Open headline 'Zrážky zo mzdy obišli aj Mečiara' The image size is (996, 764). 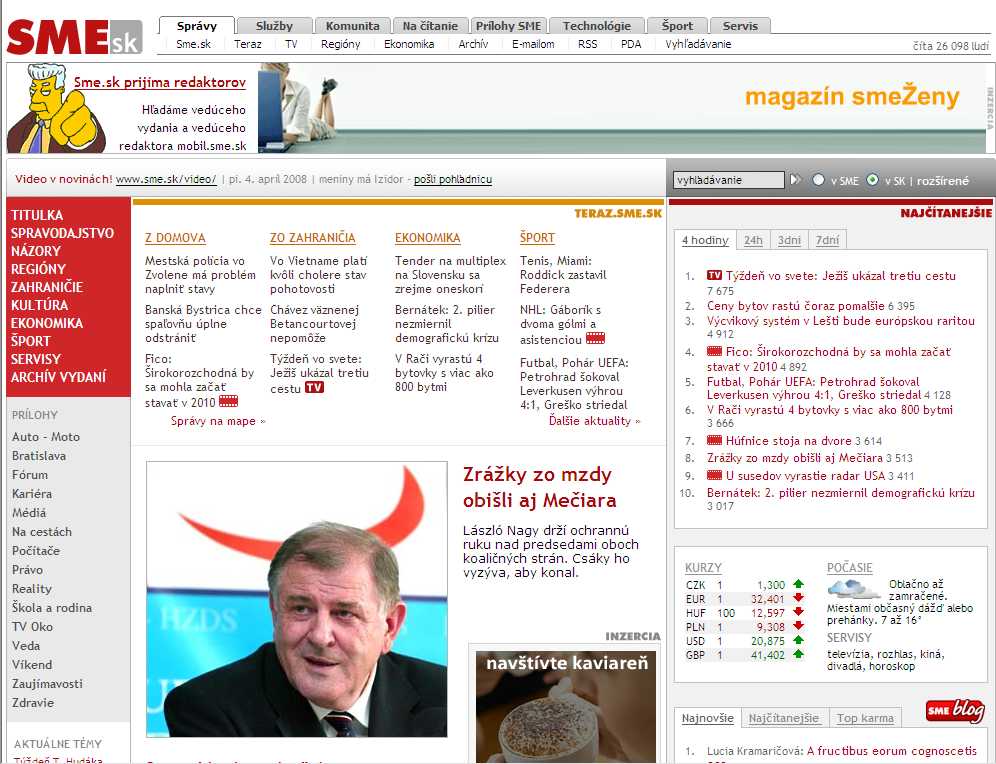[x=539, y=487]
